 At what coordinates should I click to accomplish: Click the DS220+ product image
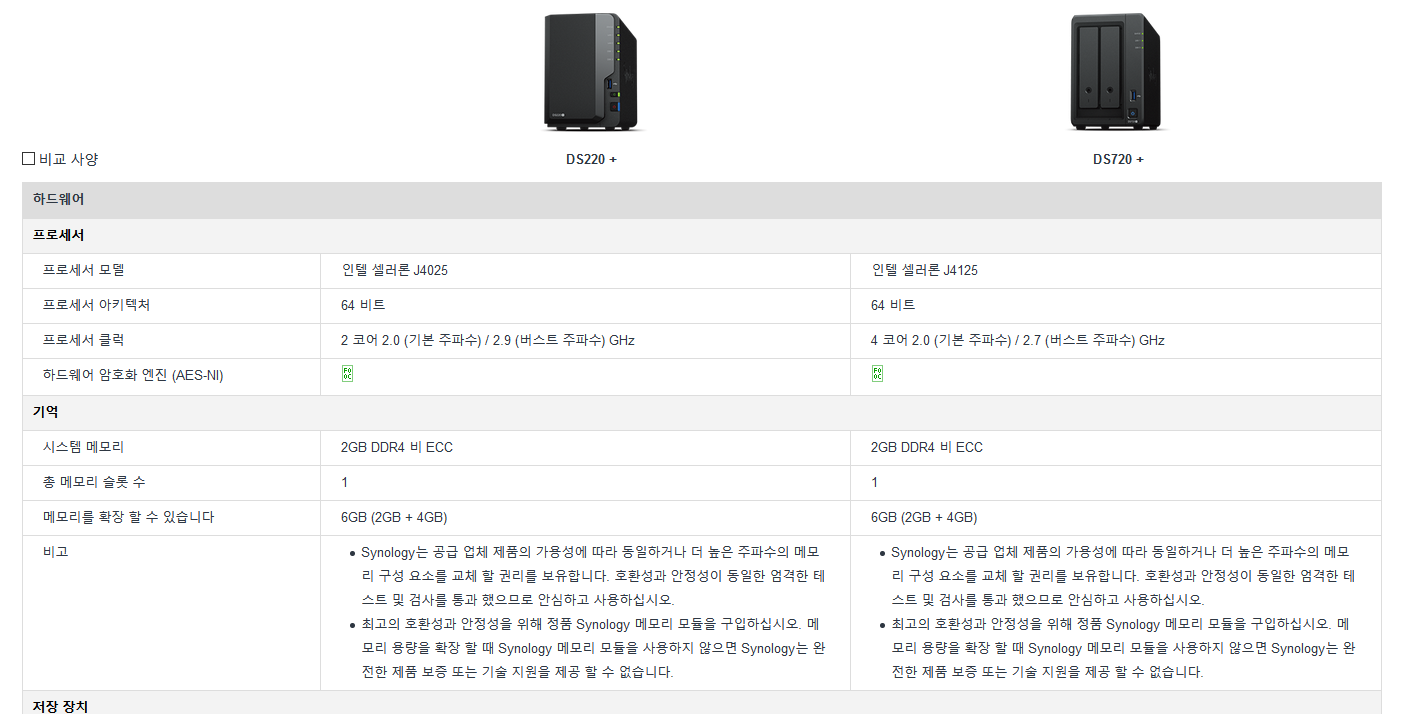pos(590,71)
